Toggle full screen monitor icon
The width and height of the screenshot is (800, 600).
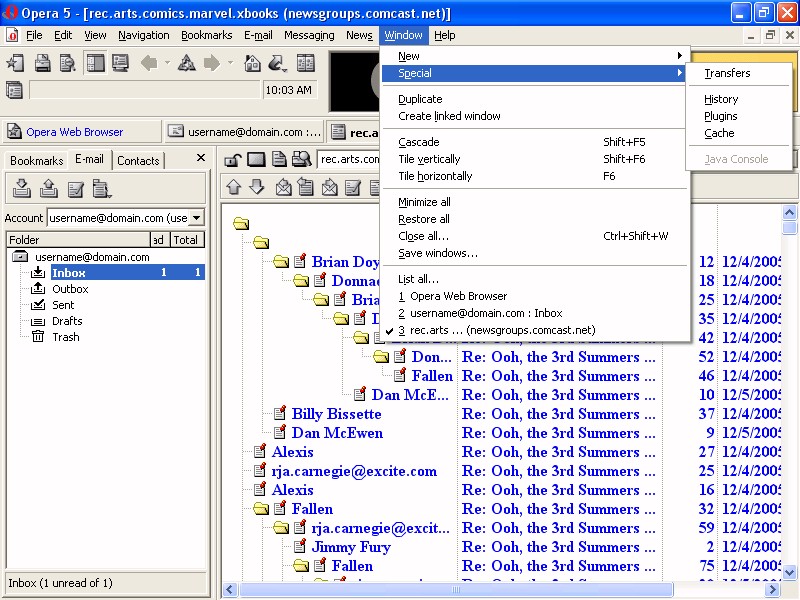coord(120,63)
